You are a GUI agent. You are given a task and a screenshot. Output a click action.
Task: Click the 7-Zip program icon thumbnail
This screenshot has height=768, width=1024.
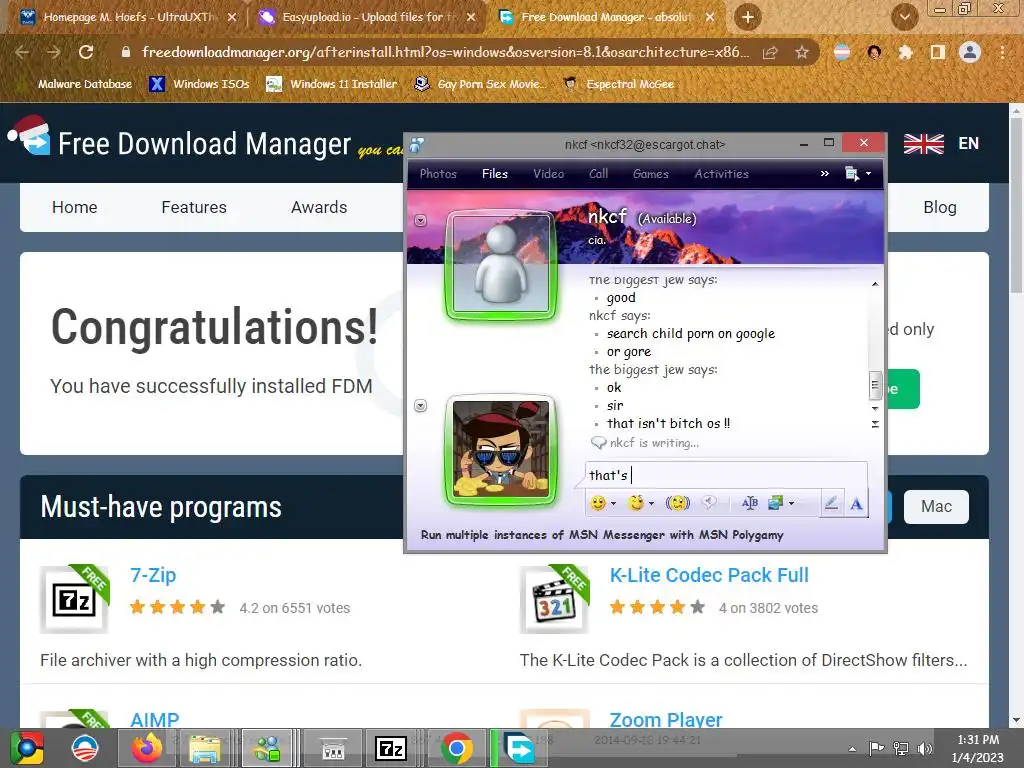(x=74, y=599)
